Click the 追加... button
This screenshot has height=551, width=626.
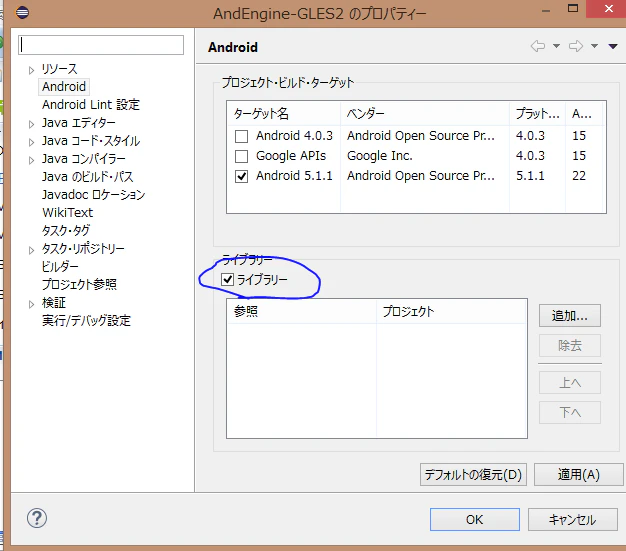coord(570,316)
